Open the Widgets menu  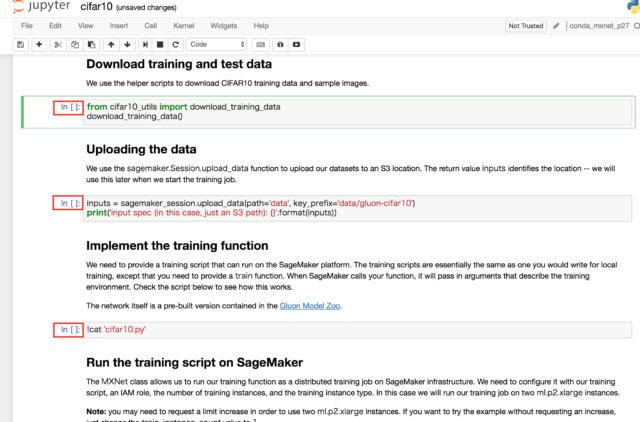(224, 26)
